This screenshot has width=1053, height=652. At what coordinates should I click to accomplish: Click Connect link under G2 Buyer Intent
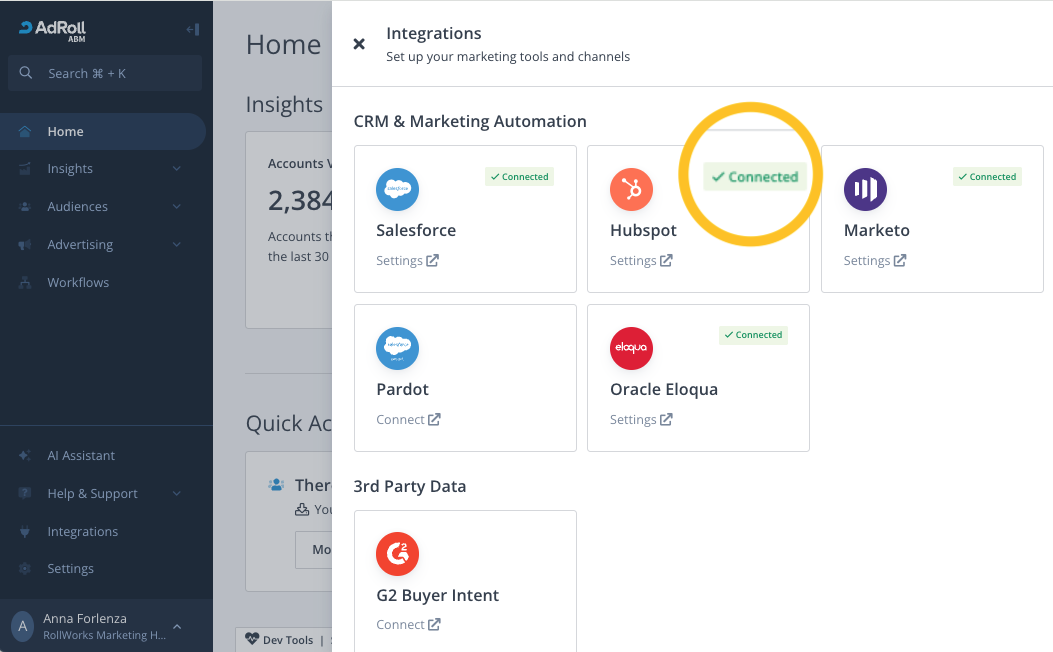click(x=407, y=625)
